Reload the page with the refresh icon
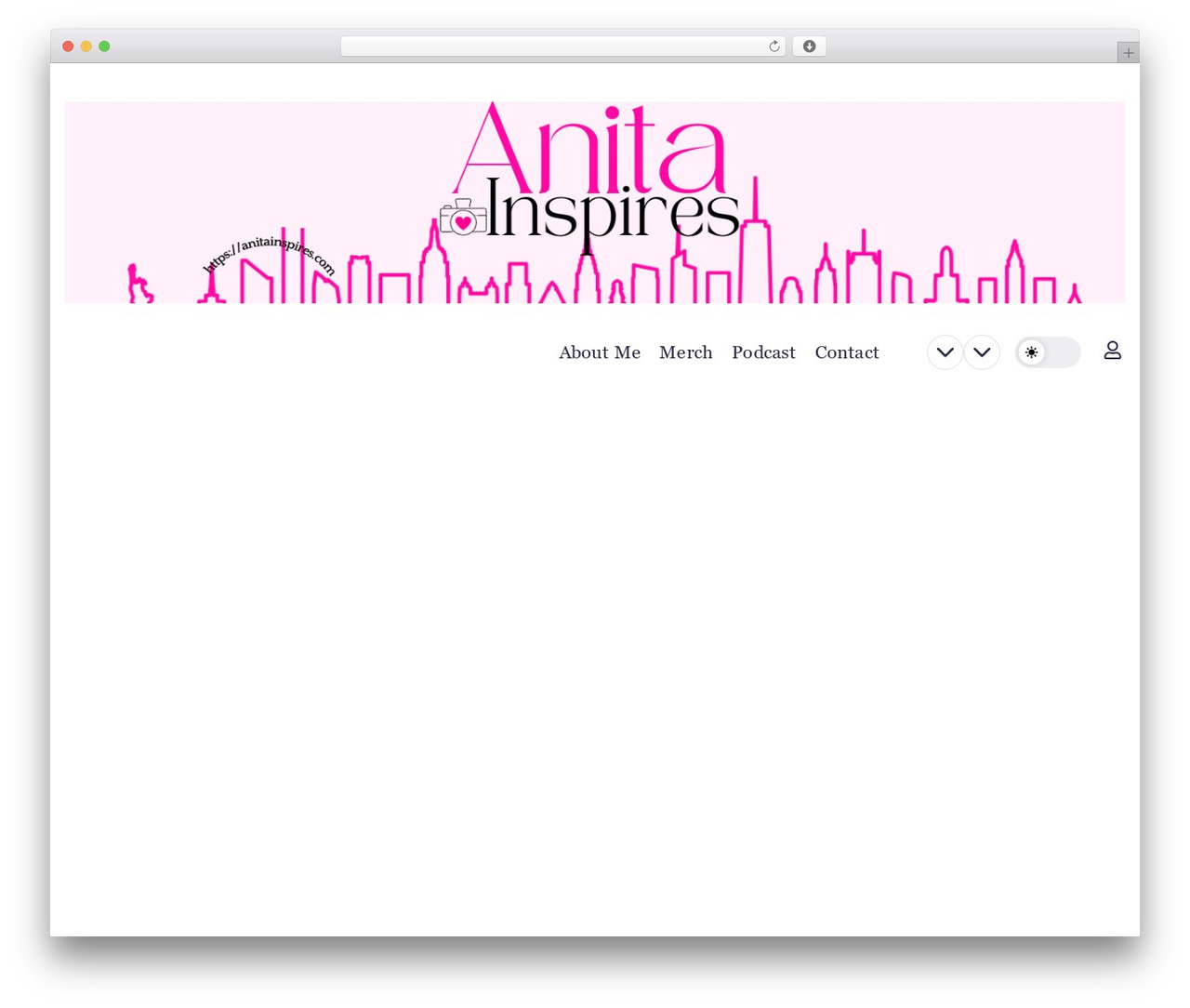This screenshot has height=1008, width=1190. pyautogui.click(x=773, y=46)
